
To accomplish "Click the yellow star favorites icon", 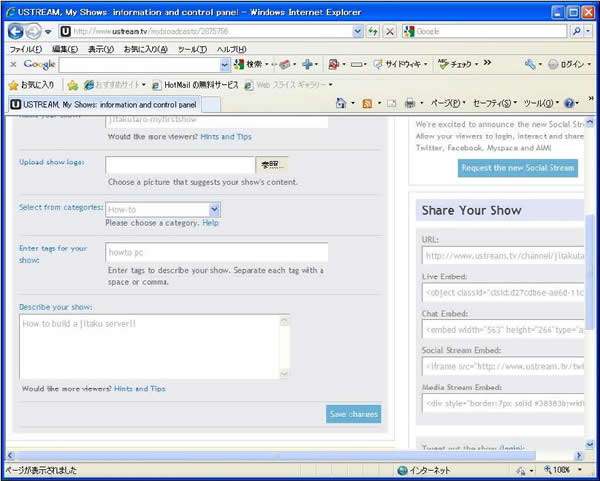I will [13, 85].
